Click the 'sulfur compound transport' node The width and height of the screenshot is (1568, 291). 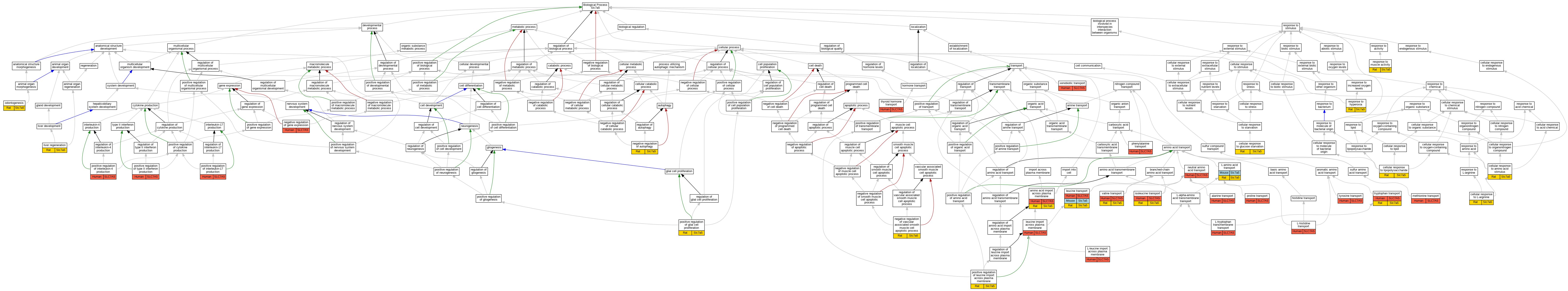coord(1213,147)
